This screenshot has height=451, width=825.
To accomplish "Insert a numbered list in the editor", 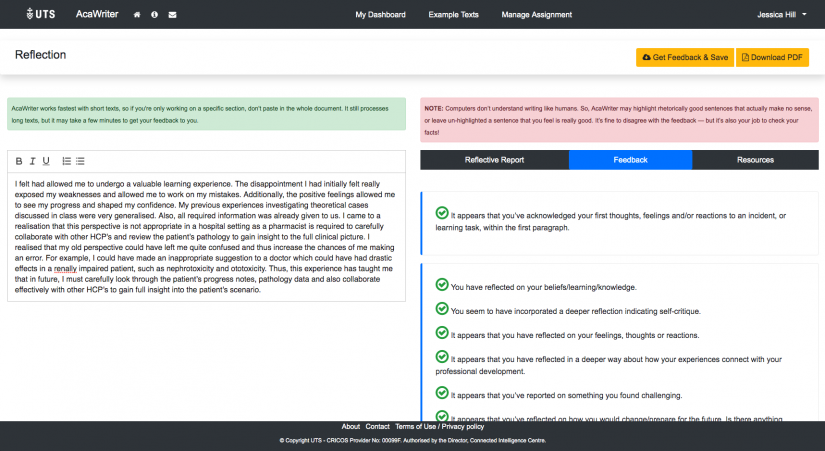I will [66, 161].
